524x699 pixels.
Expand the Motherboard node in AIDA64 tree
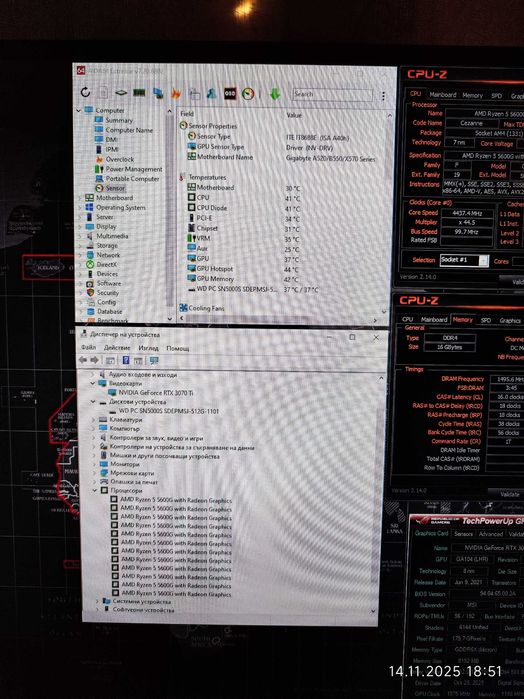[x=80, y=198]
